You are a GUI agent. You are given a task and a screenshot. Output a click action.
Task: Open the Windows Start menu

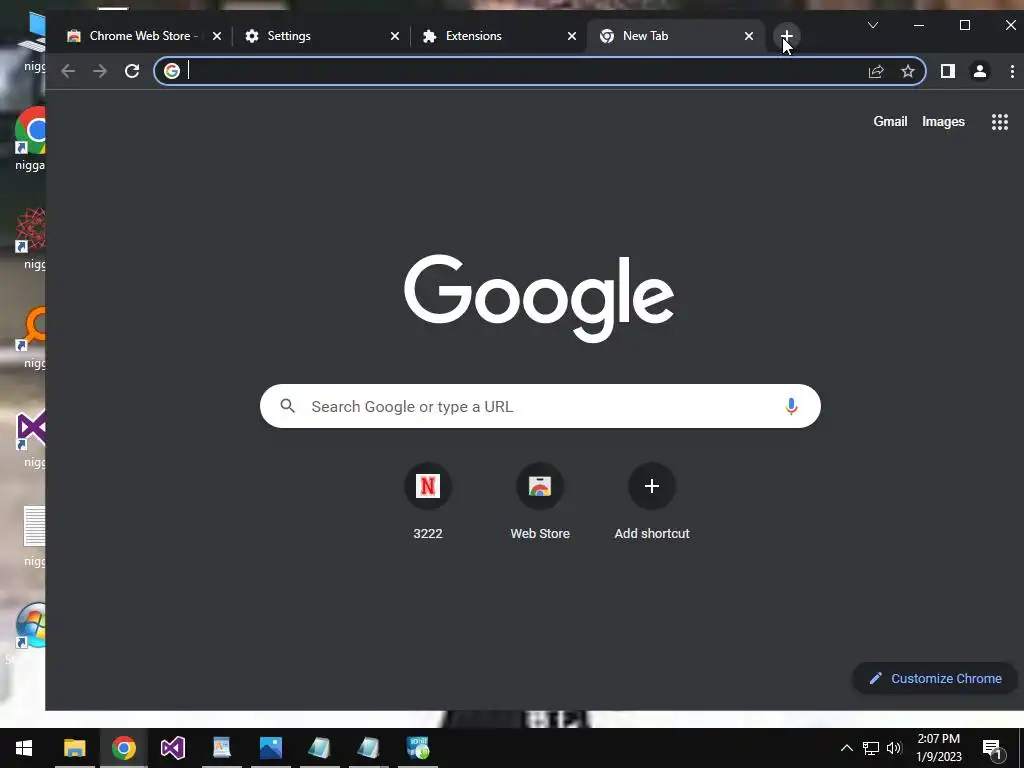pyautogui.click(x=24, y=748)
